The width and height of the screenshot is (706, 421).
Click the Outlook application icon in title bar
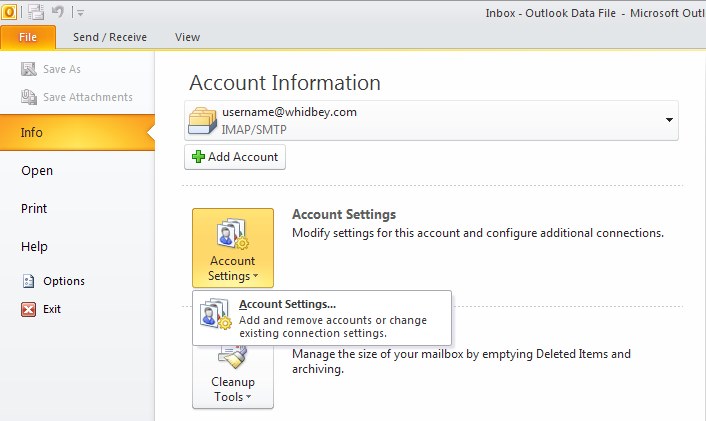click(9, 12)
